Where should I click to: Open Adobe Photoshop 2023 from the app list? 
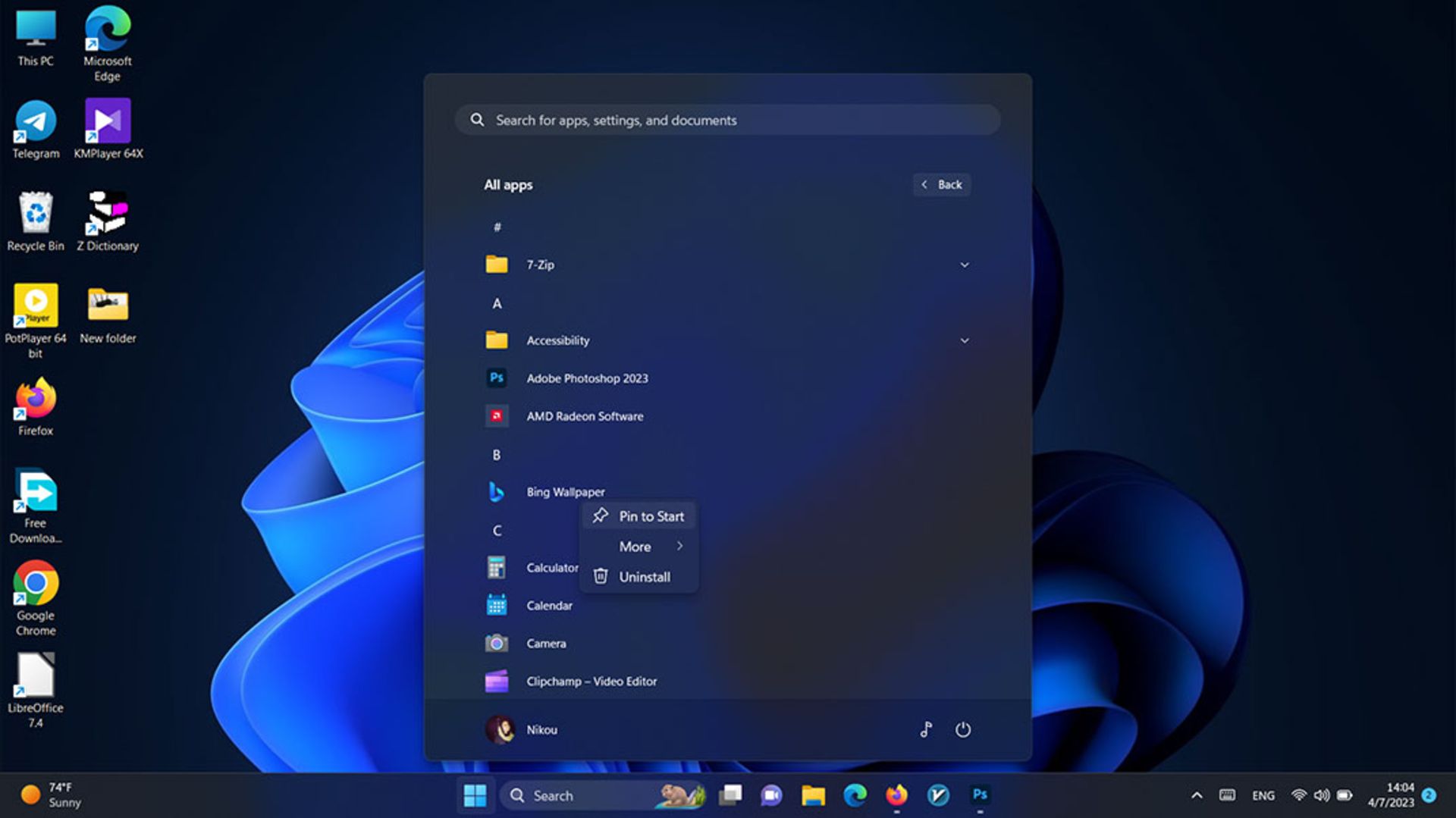587,378
